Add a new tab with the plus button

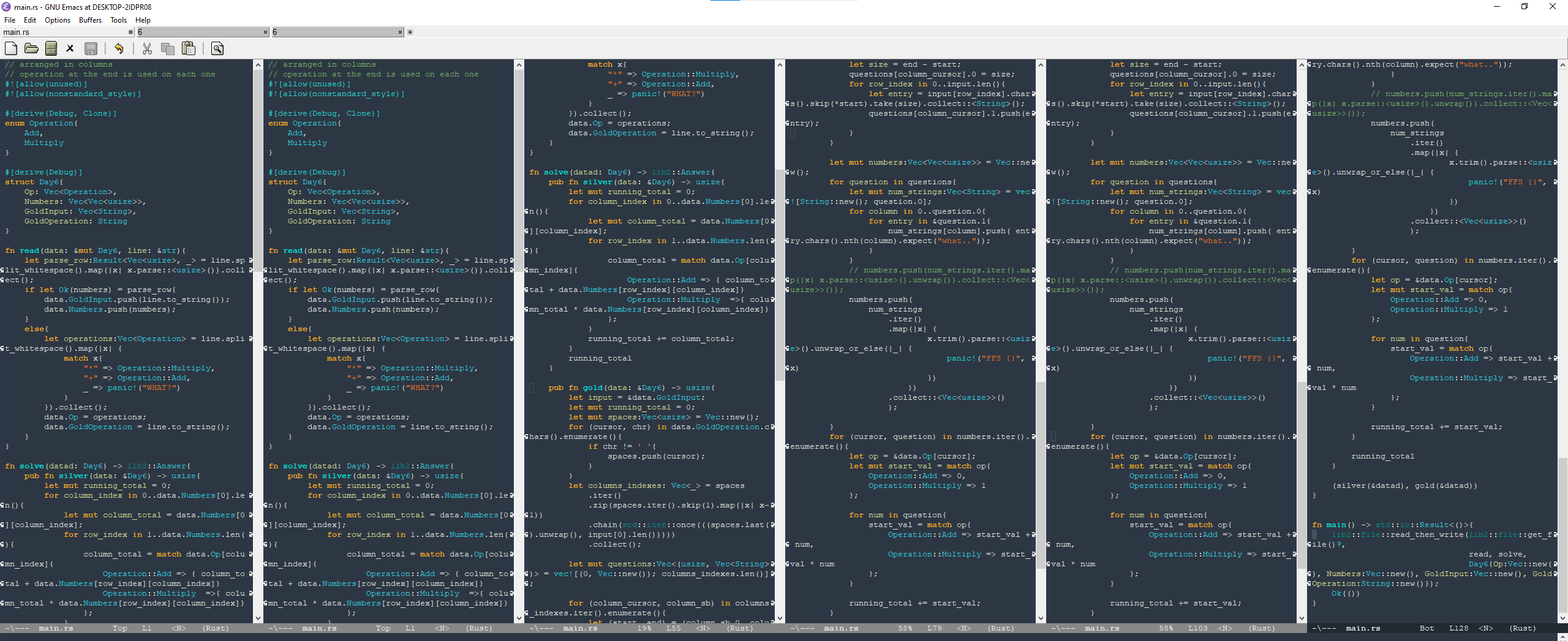click(x=410, y=32)
